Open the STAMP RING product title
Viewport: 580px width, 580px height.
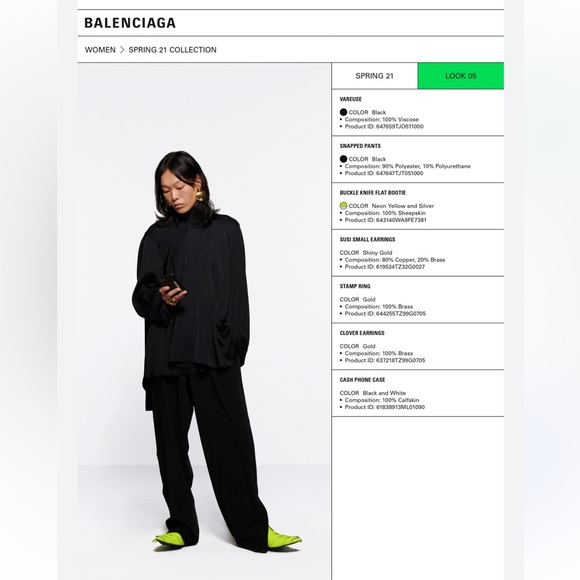355,286
